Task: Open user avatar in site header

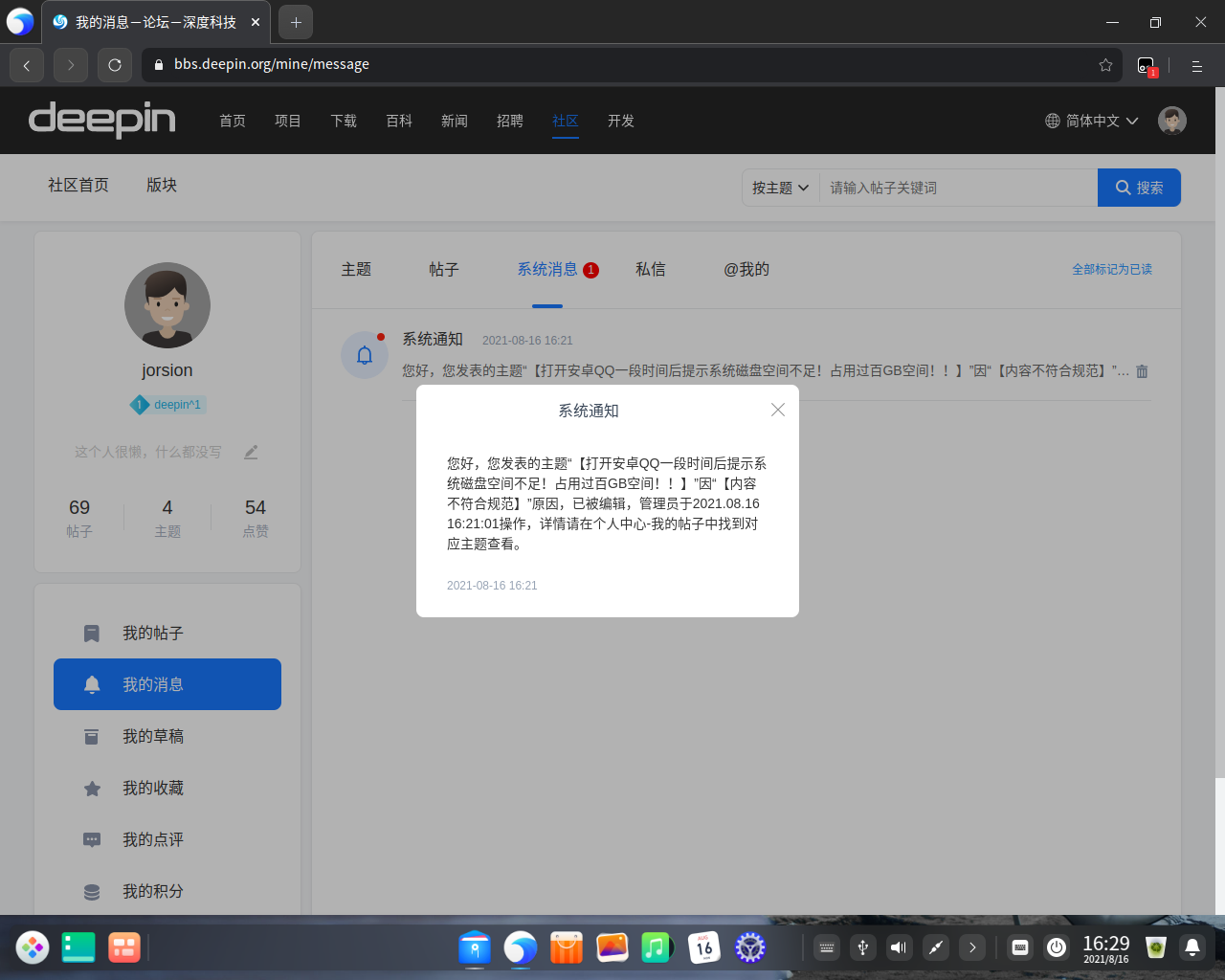Action: point(1171,121)
